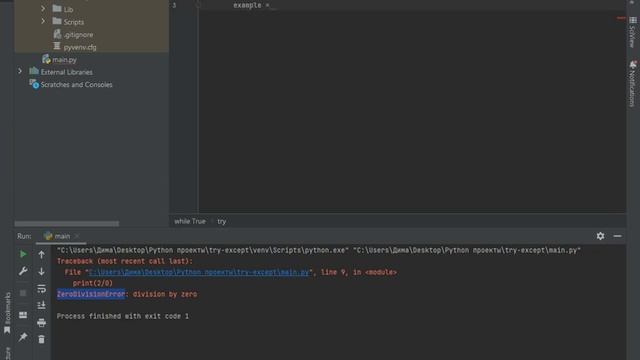
Task: Expand the Scripts folder
Action: coord(43,21)
